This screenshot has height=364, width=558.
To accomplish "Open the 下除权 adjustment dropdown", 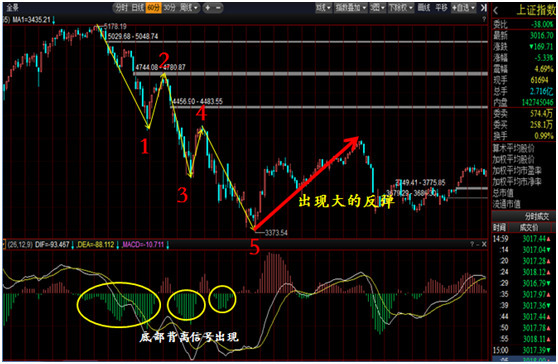I will [x=400, y=7].
